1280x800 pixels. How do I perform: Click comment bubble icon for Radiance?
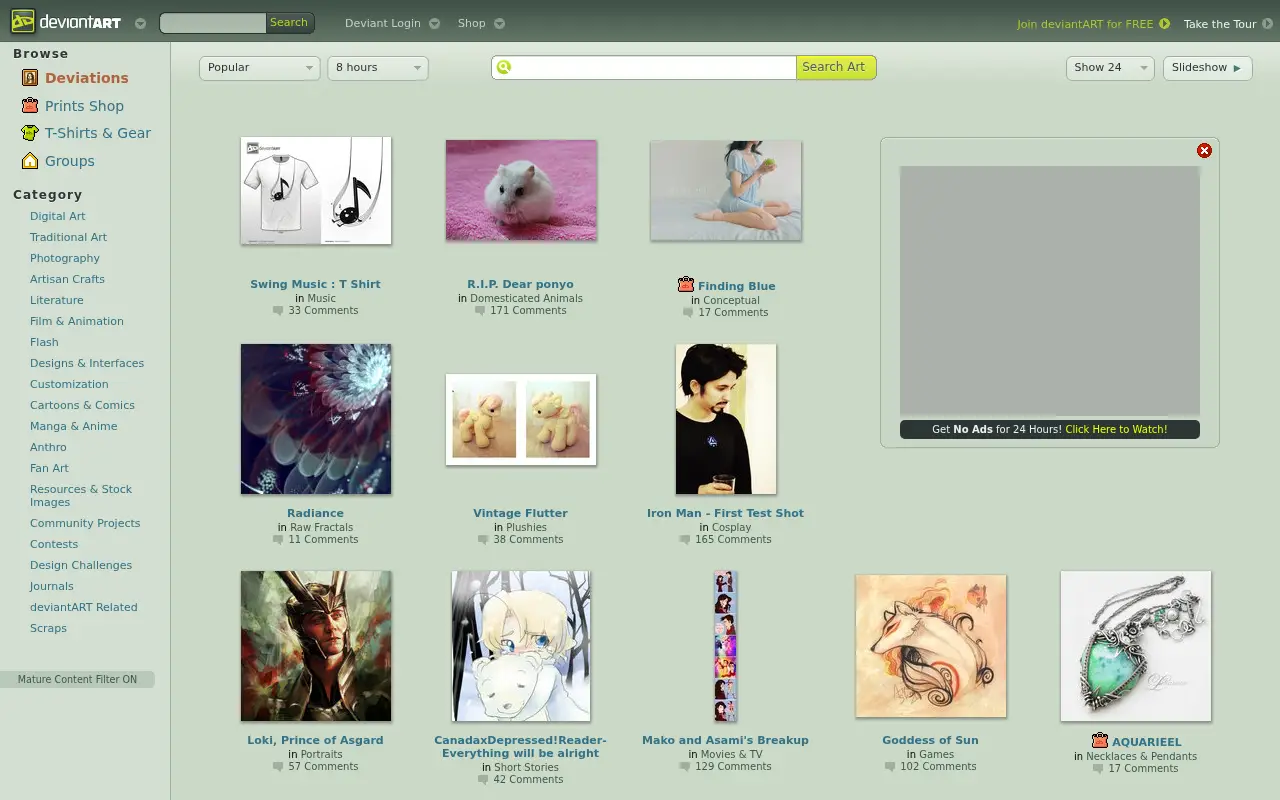pos(278,540)
